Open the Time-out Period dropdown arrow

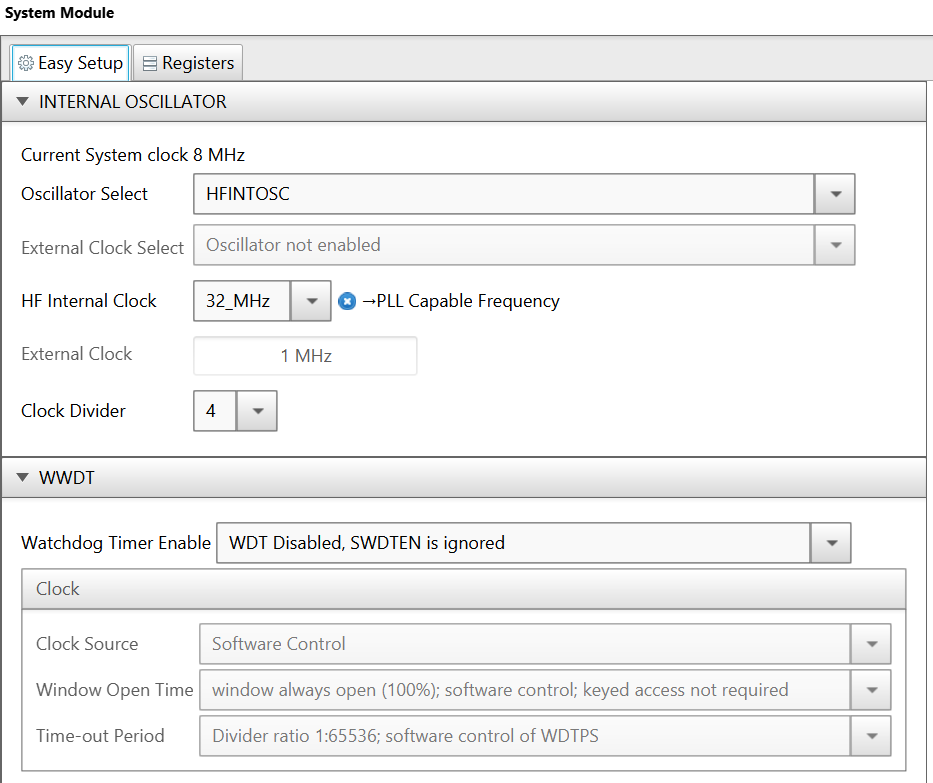(871, 736)
